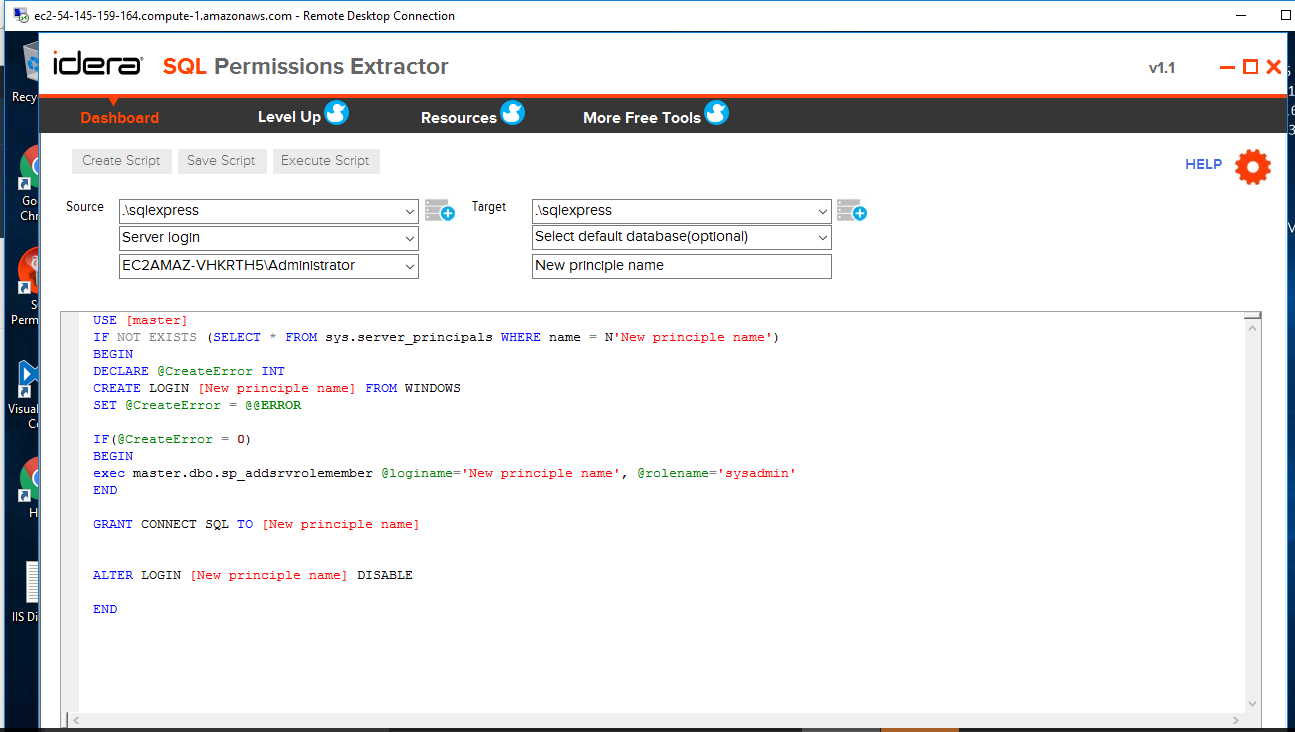Open the Select default database dropdown

click(x=821, y=237)
